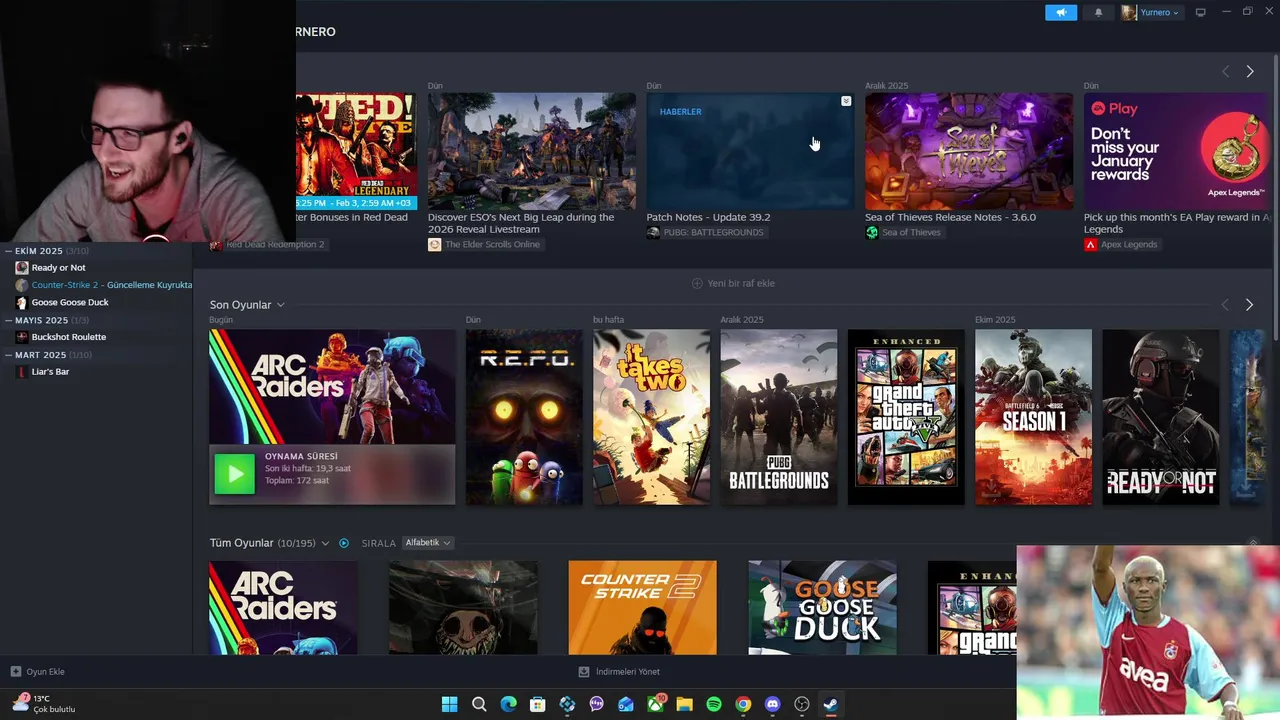Screen dimensions: 1280x720
Task: Click the Sea of Thieves game link
Action: point(903,233)
